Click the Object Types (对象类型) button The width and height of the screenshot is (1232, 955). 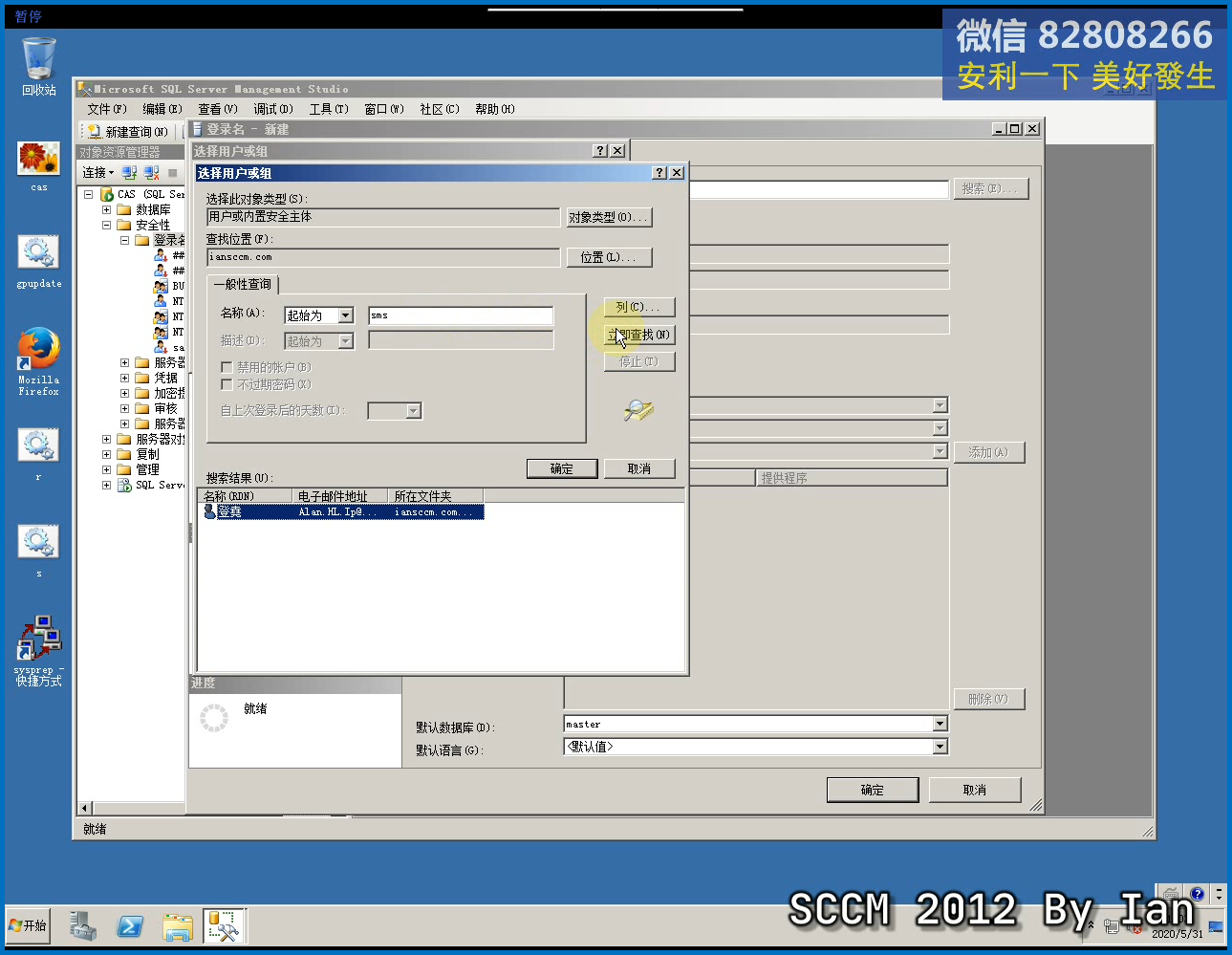pyautogui.click(x=609, y=217)
